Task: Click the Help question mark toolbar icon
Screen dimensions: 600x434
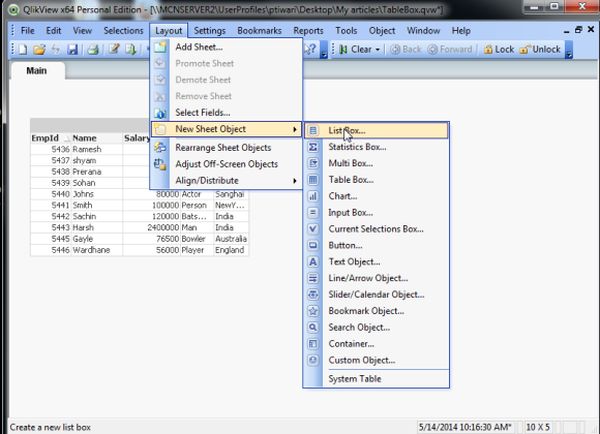Action: coord(311,49)
